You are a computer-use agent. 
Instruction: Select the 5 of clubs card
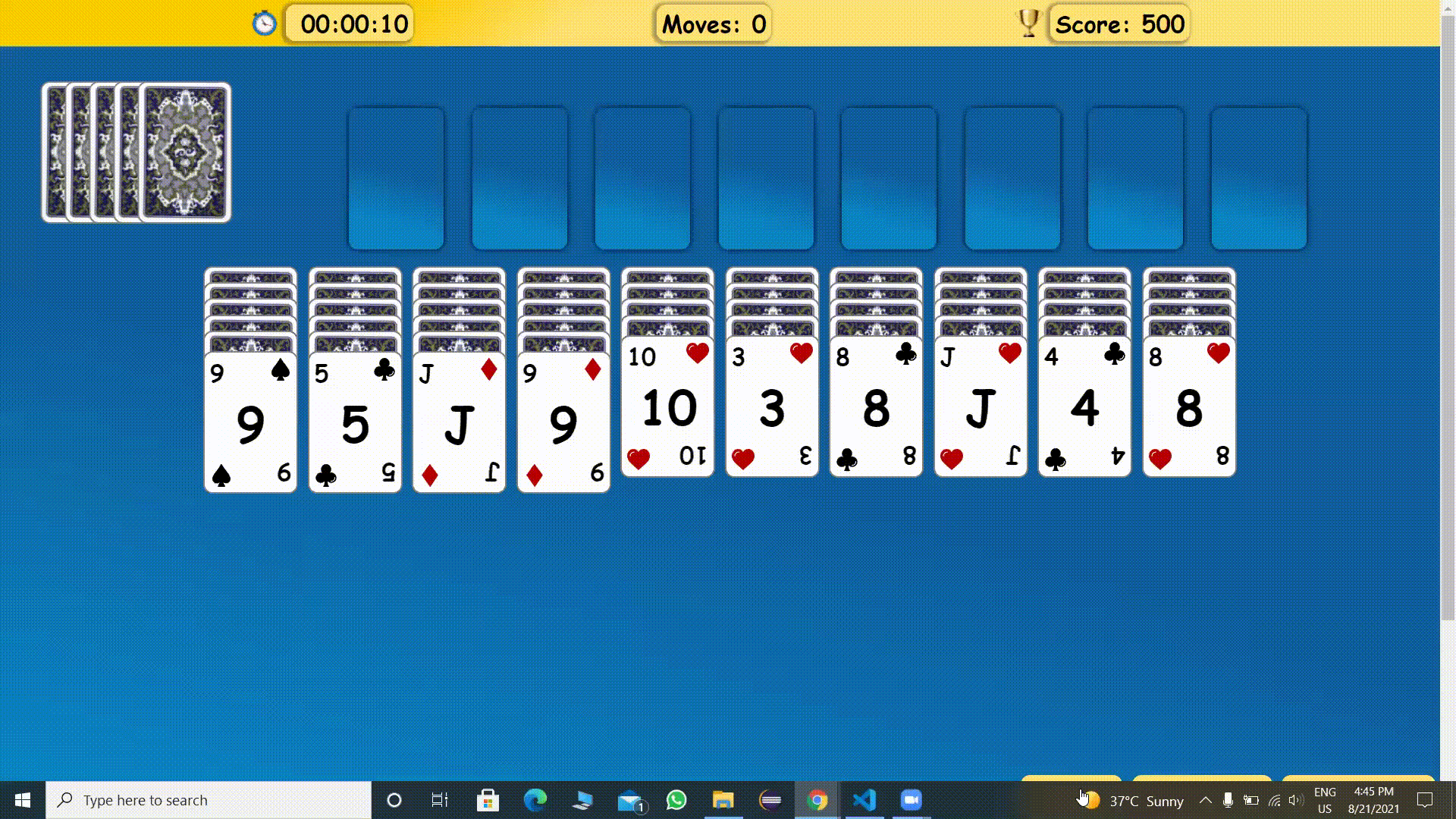click(x=355, y=423)
